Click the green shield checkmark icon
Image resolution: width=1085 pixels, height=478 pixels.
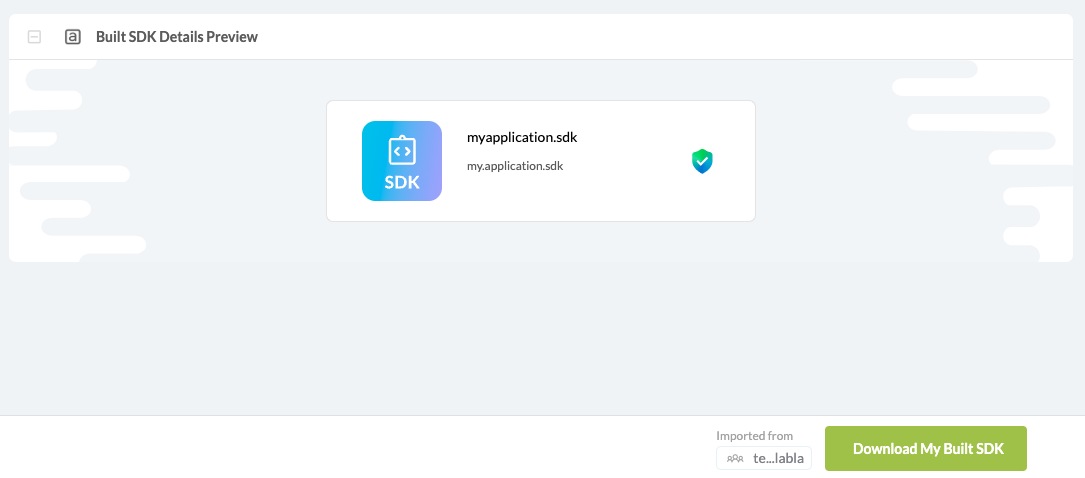click(702, 161)
